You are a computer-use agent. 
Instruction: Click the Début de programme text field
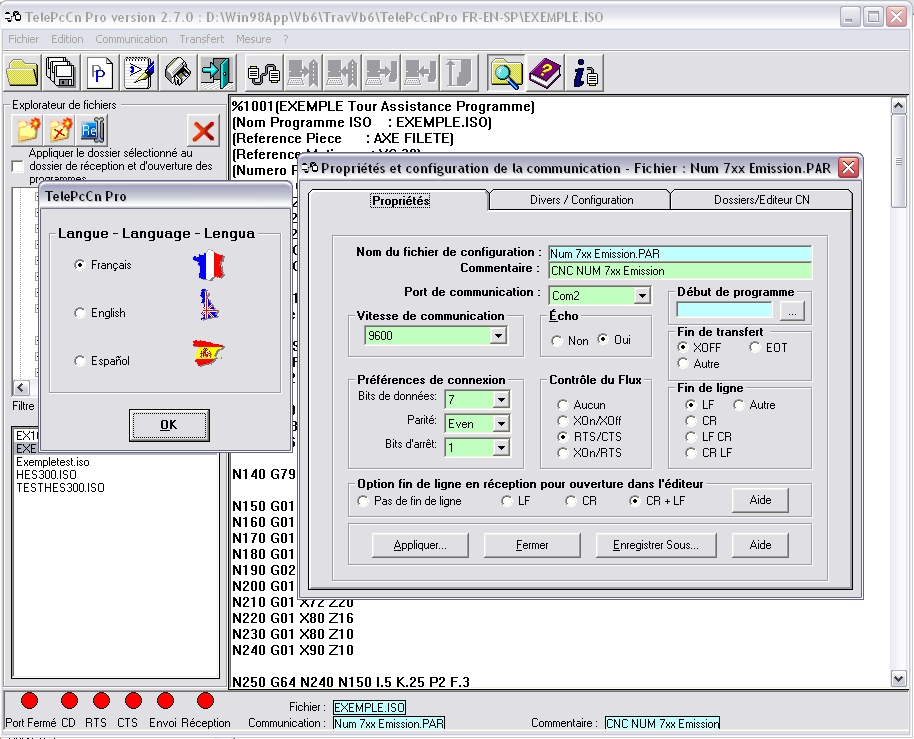725,310
